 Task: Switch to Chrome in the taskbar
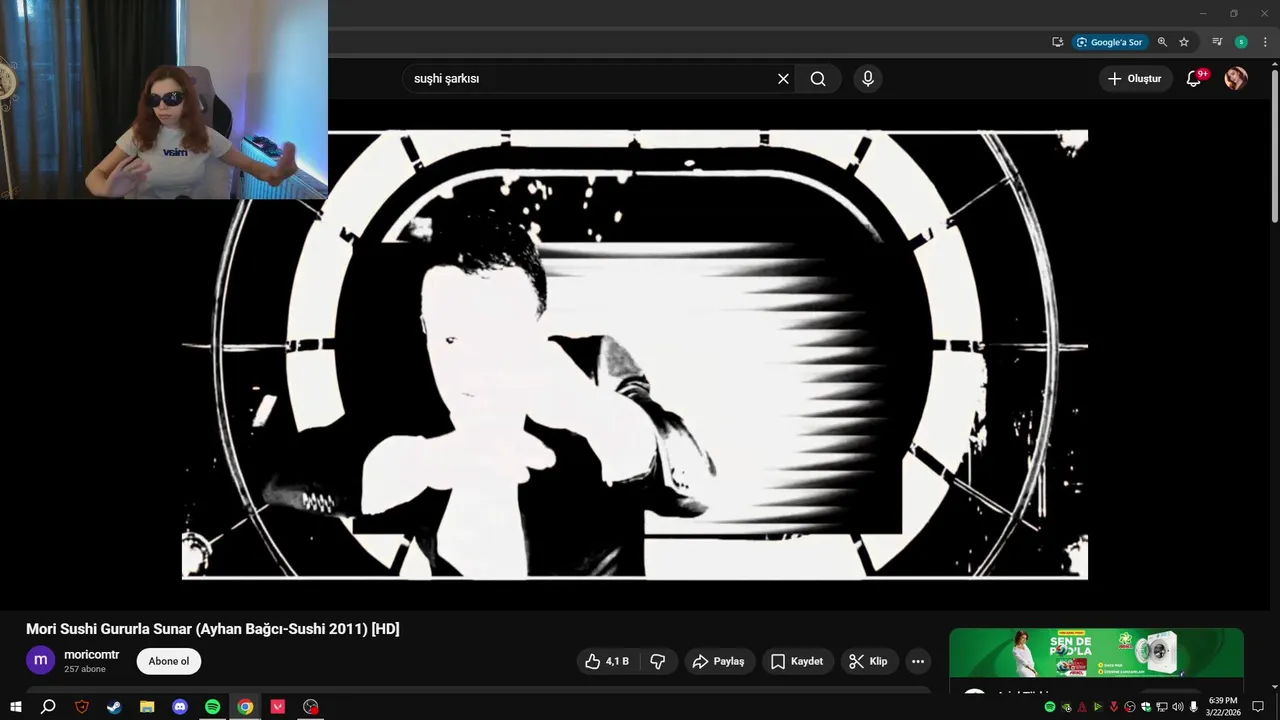[x=245, y=707]
